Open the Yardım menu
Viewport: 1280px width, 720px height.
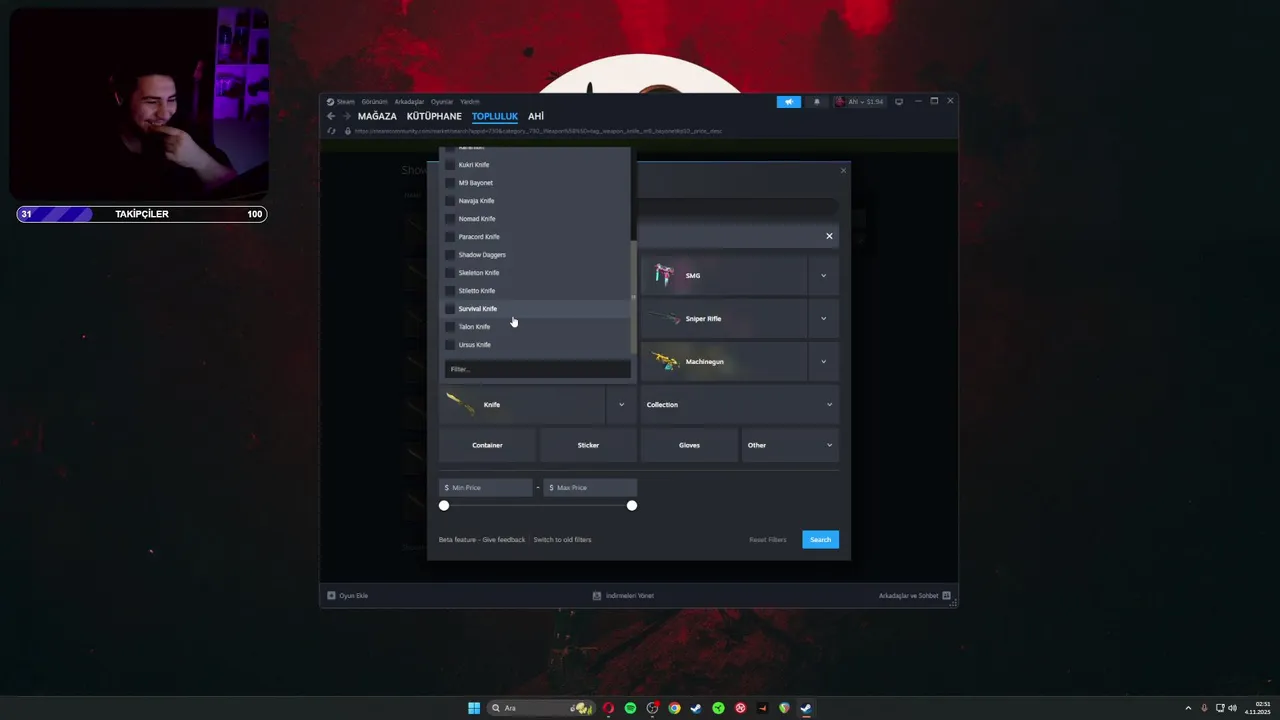click(470, 102)
